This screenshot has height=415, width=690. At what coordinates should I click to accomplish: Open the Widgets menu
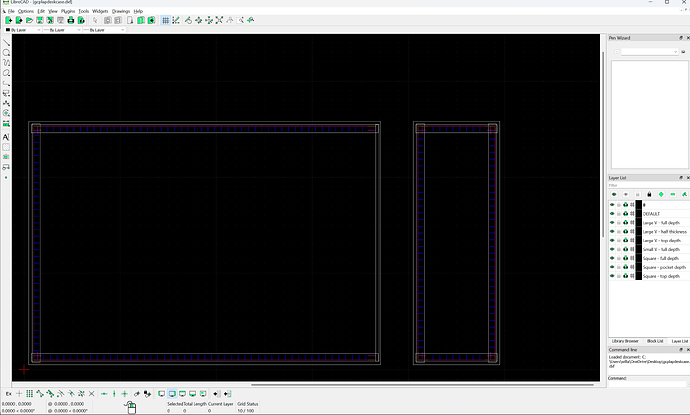click(100, 11)
